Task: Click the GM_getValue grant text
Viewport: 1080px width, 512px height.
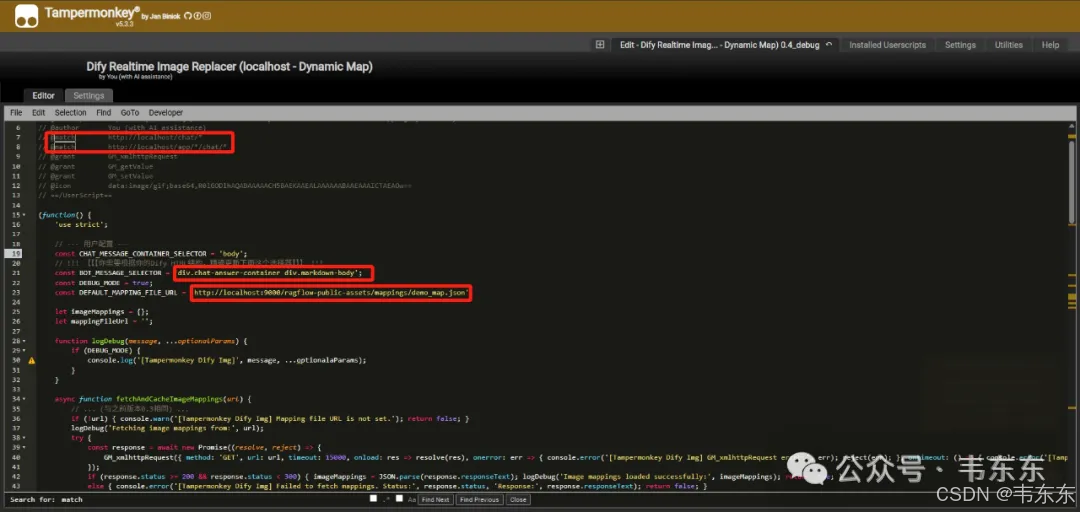Action: (130, 166)
